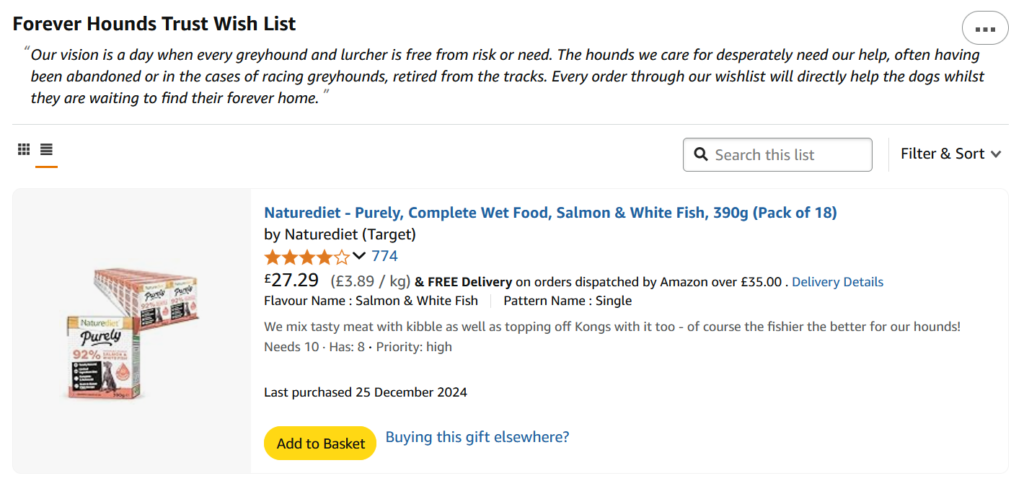Add Naturediet wet food to basket
This screenshot has width=1024, height=481.
tap(320, 443)
